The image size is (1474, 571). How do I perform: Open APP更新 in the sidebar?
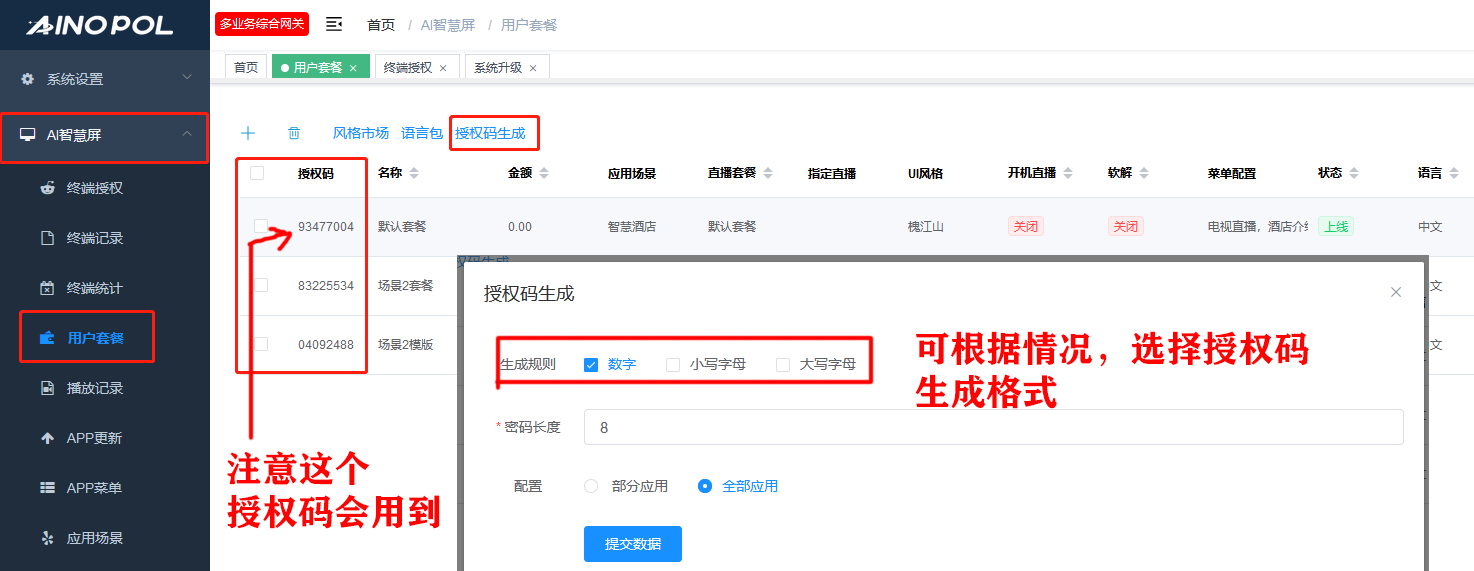94,438
